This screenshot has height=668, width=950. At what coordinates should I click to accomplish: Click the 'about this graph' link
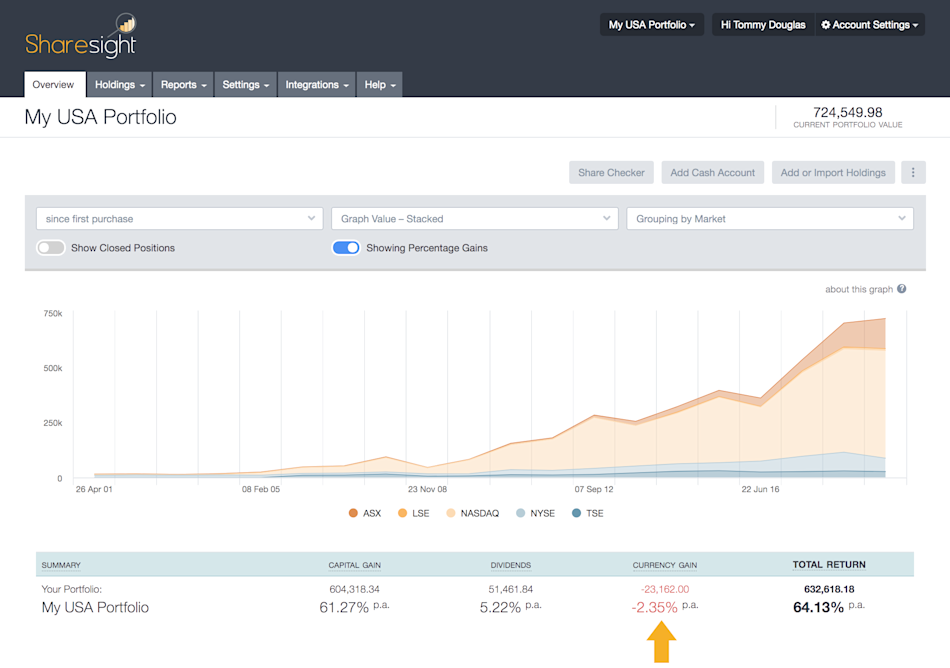click(x=859, y=289)
